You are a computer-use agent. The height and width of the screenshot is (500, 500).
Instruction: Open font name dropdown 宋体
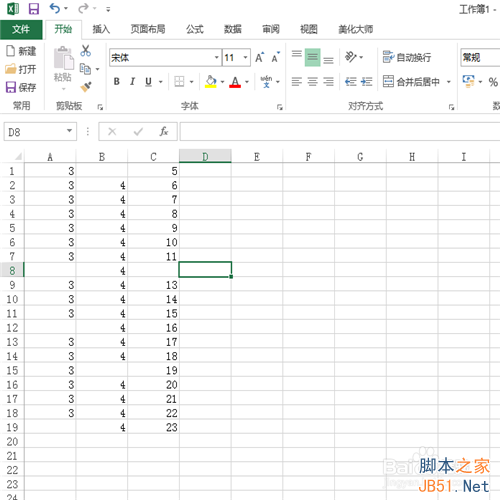coord(217,57)
